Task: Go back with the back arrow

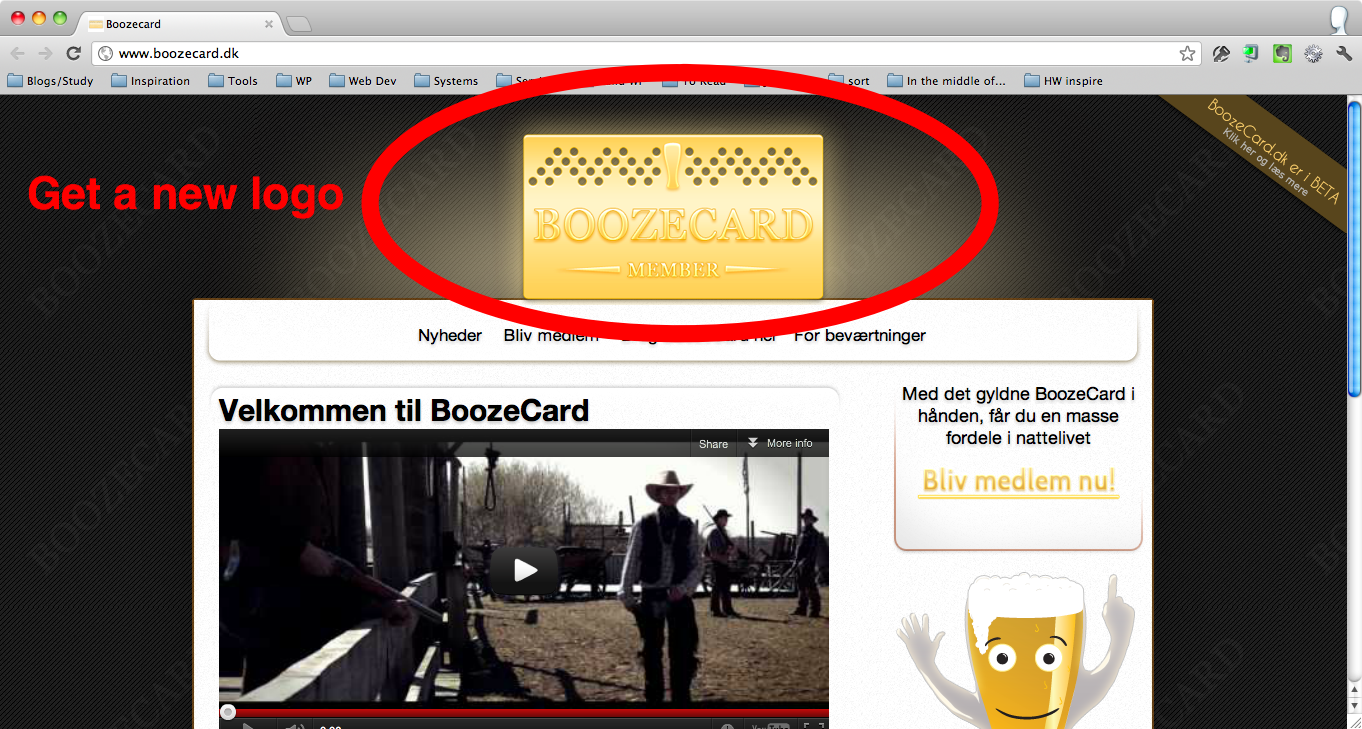Action: pos(18,54)
